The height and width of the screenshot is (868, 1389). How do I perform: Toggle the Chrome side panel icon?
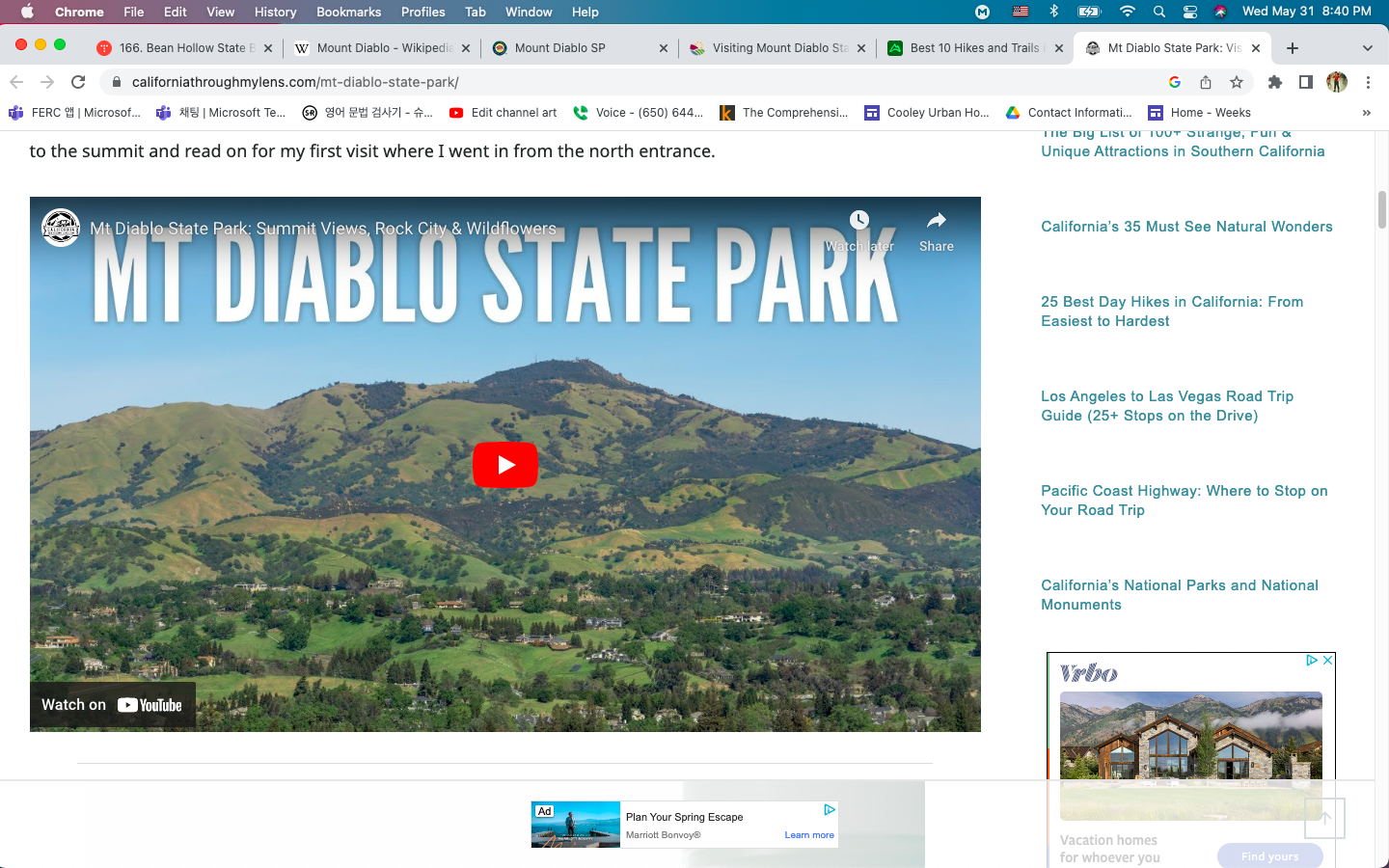(1306, 82)
